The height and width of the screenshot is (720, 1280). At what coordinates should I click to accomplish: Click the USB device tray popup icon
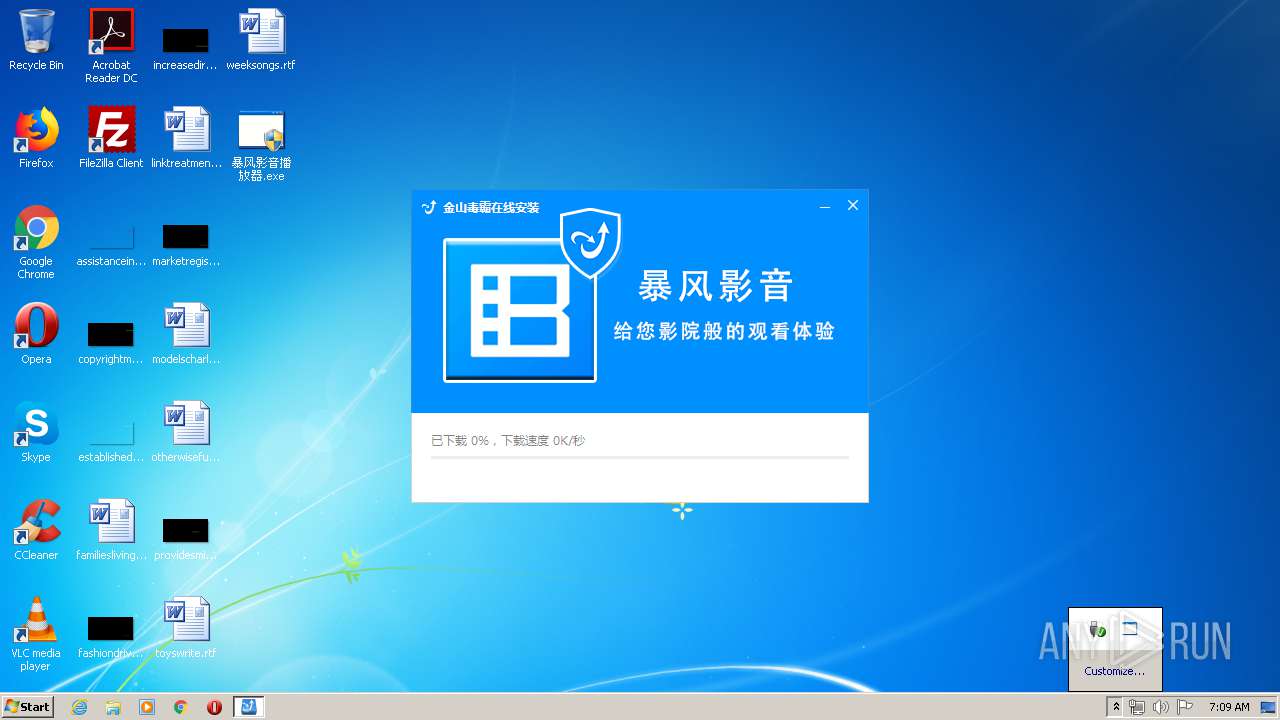tap(1097, 629)
